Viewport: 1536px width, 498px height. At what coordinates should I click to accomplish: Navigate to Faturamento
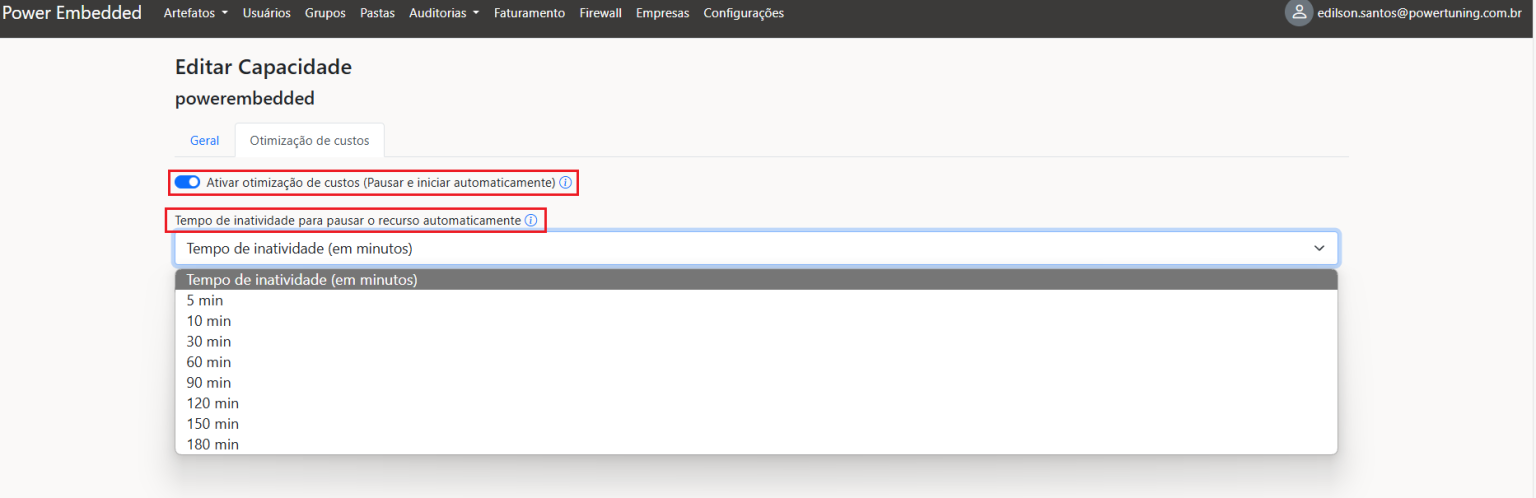pos(529,13)
